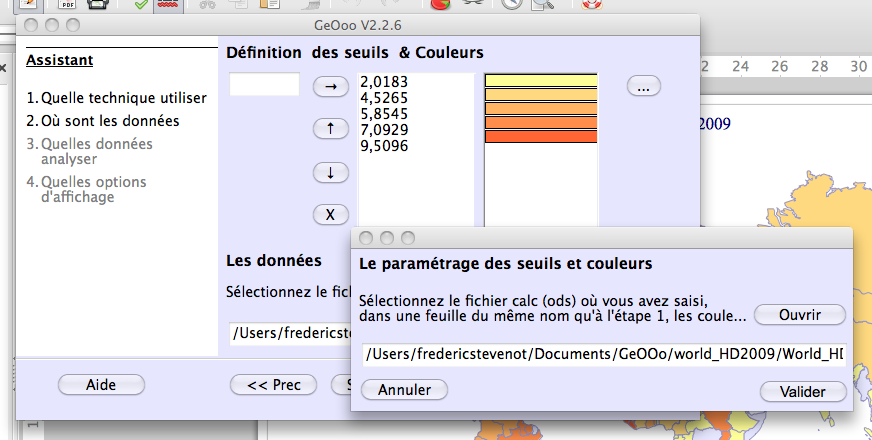Click the file path field in paramétrage dialog
Screen dimensions: 872x440
point(605,354)
